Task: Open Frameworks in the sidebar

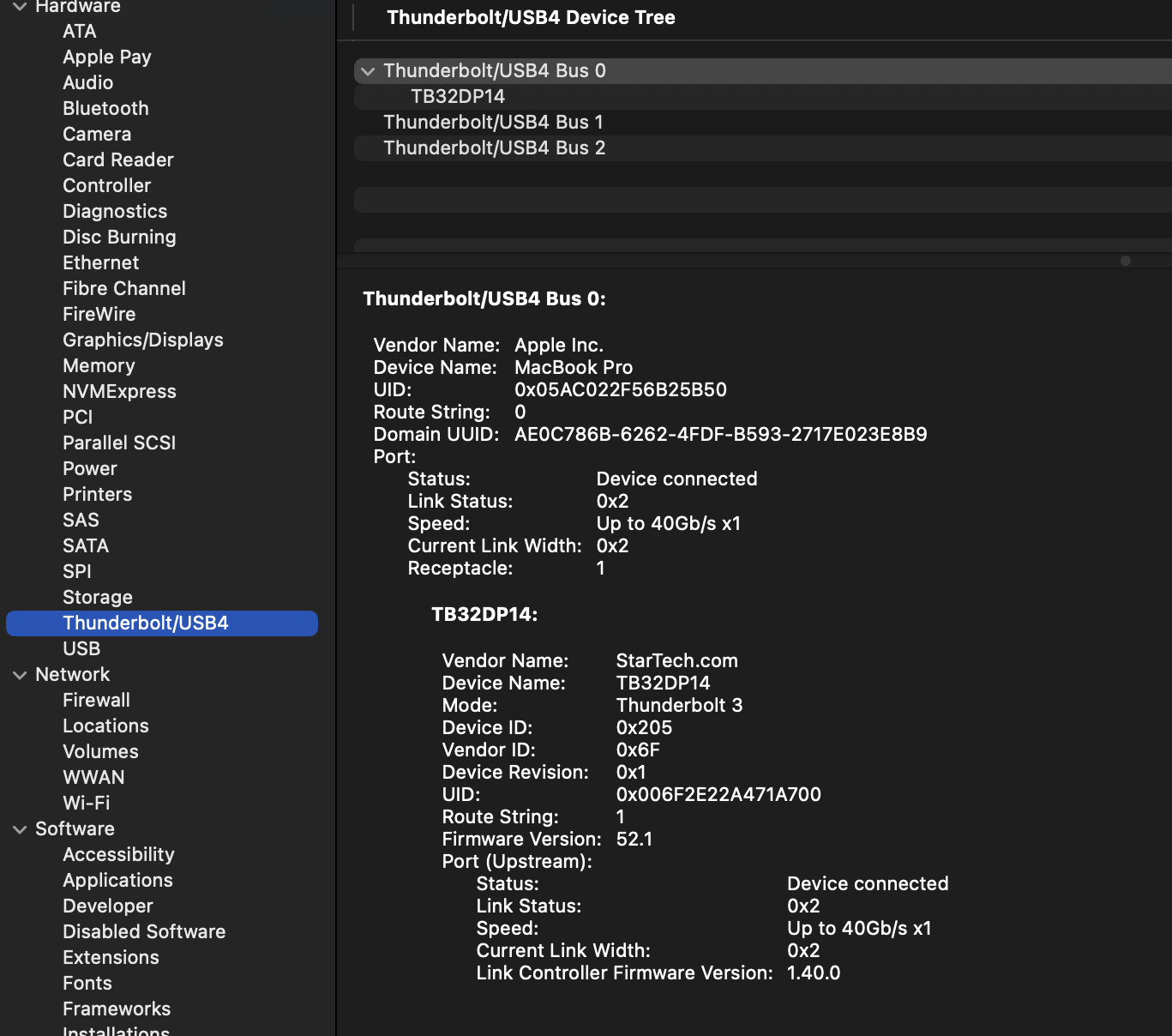Action: point(117,1009)
